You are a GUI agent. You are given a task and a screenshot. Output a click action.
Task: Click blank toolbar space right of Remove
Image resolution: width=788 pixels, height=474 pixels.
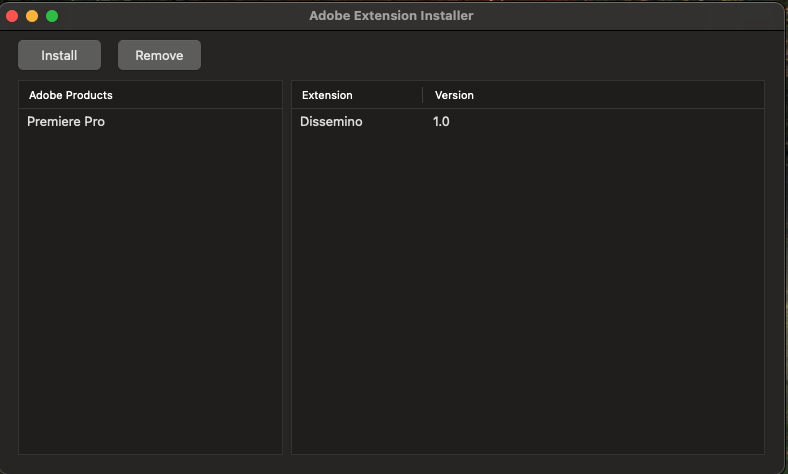click(480, 55)
